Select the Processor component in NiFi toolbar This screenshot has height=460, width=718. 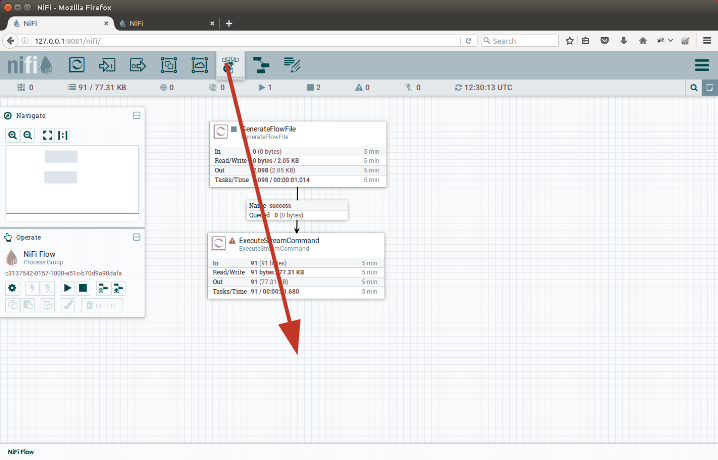(x=77, y=65)
